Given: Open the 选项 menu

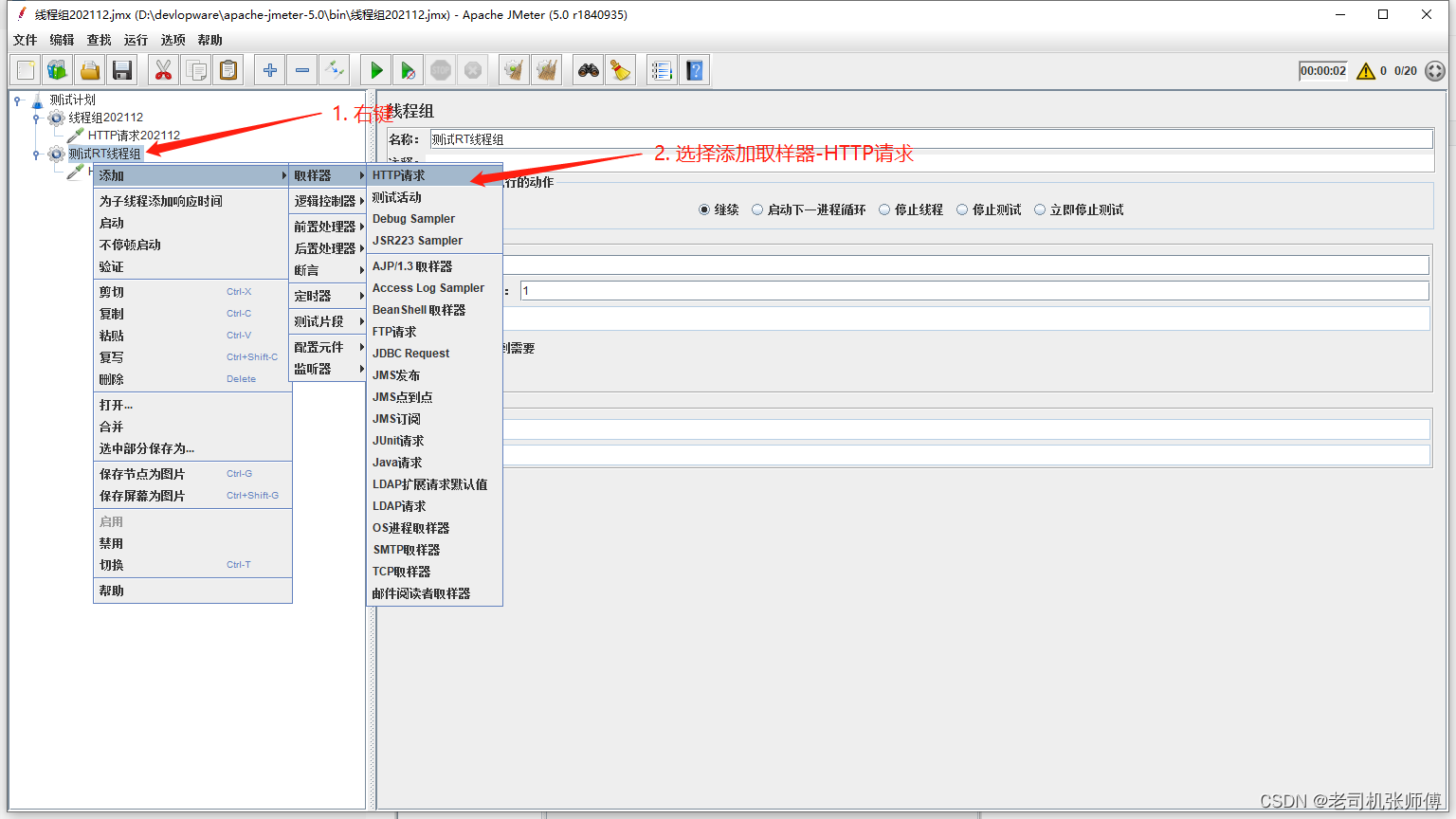Looking at the screenshot, I should pyautogui.click(x=173, y=40).
